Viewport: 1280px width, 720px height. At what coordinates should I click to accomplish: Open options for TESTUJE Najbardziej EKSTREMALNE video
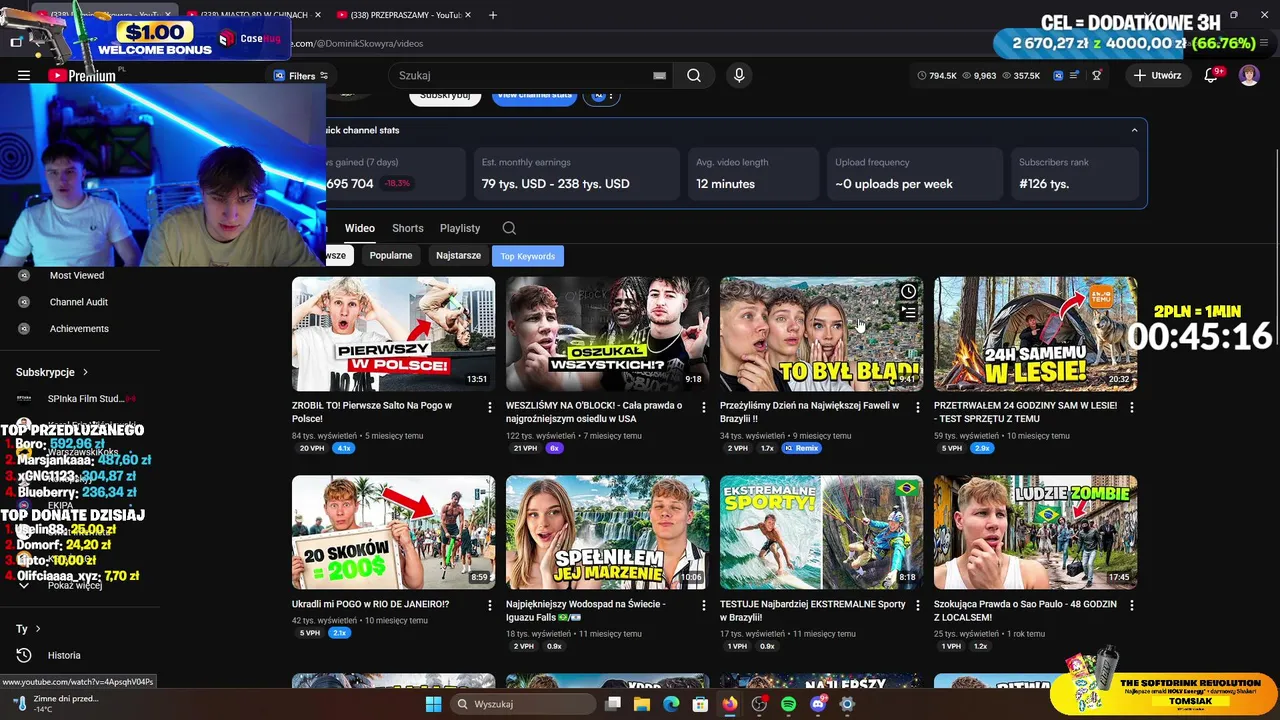(x=917, y=605)
